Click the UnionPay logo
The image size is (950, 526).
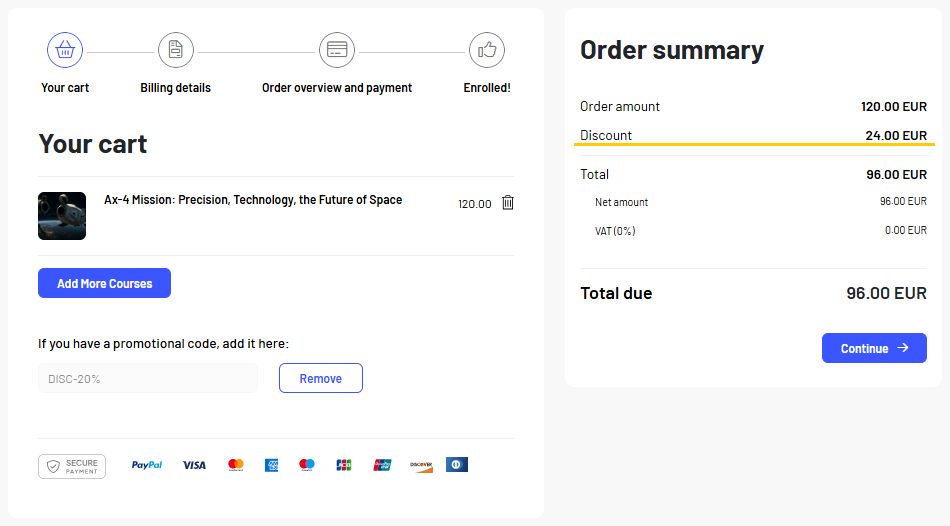(x=382, y=465)
